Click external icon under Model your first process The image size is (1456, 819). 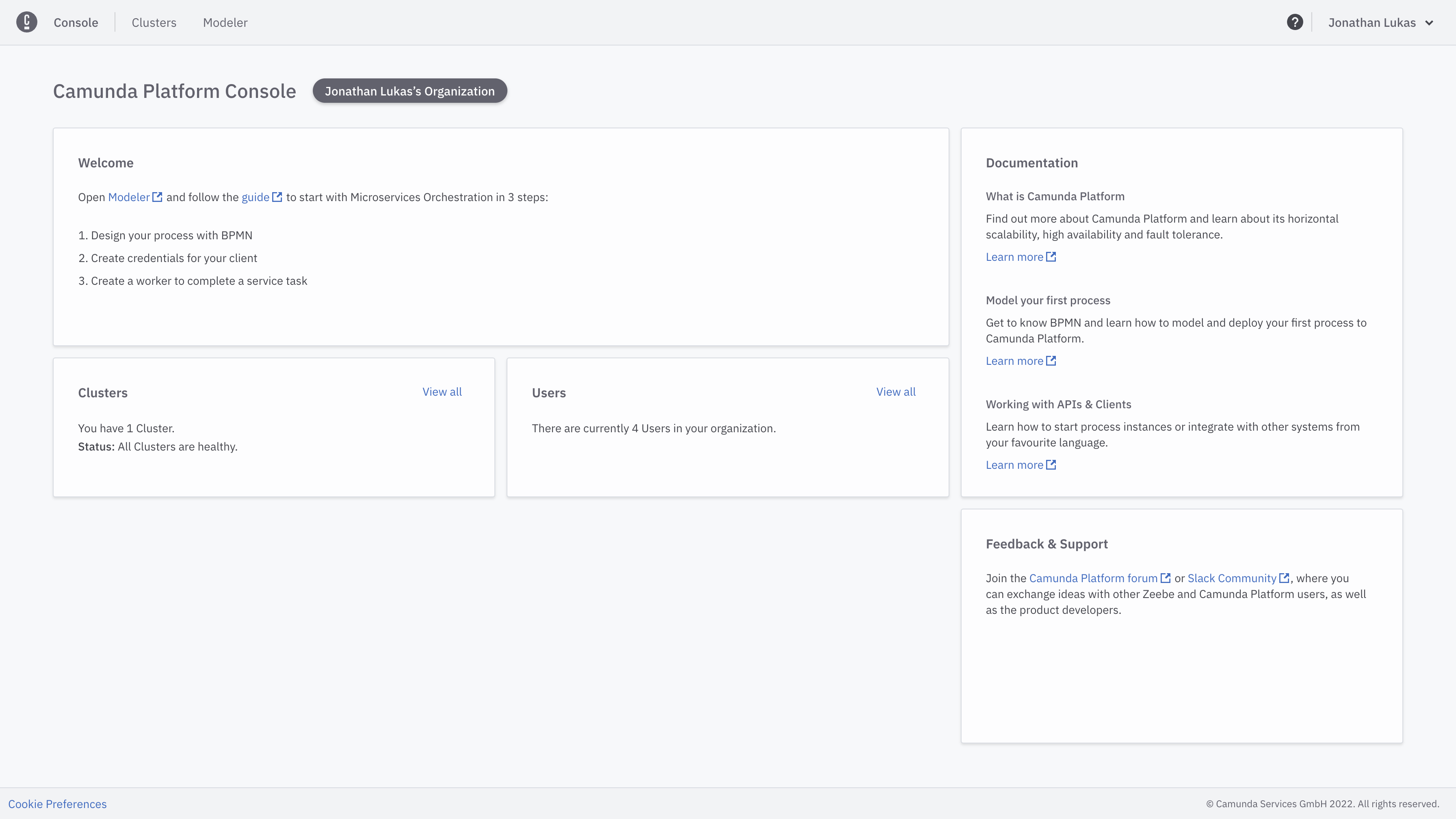coord(1051,361)
